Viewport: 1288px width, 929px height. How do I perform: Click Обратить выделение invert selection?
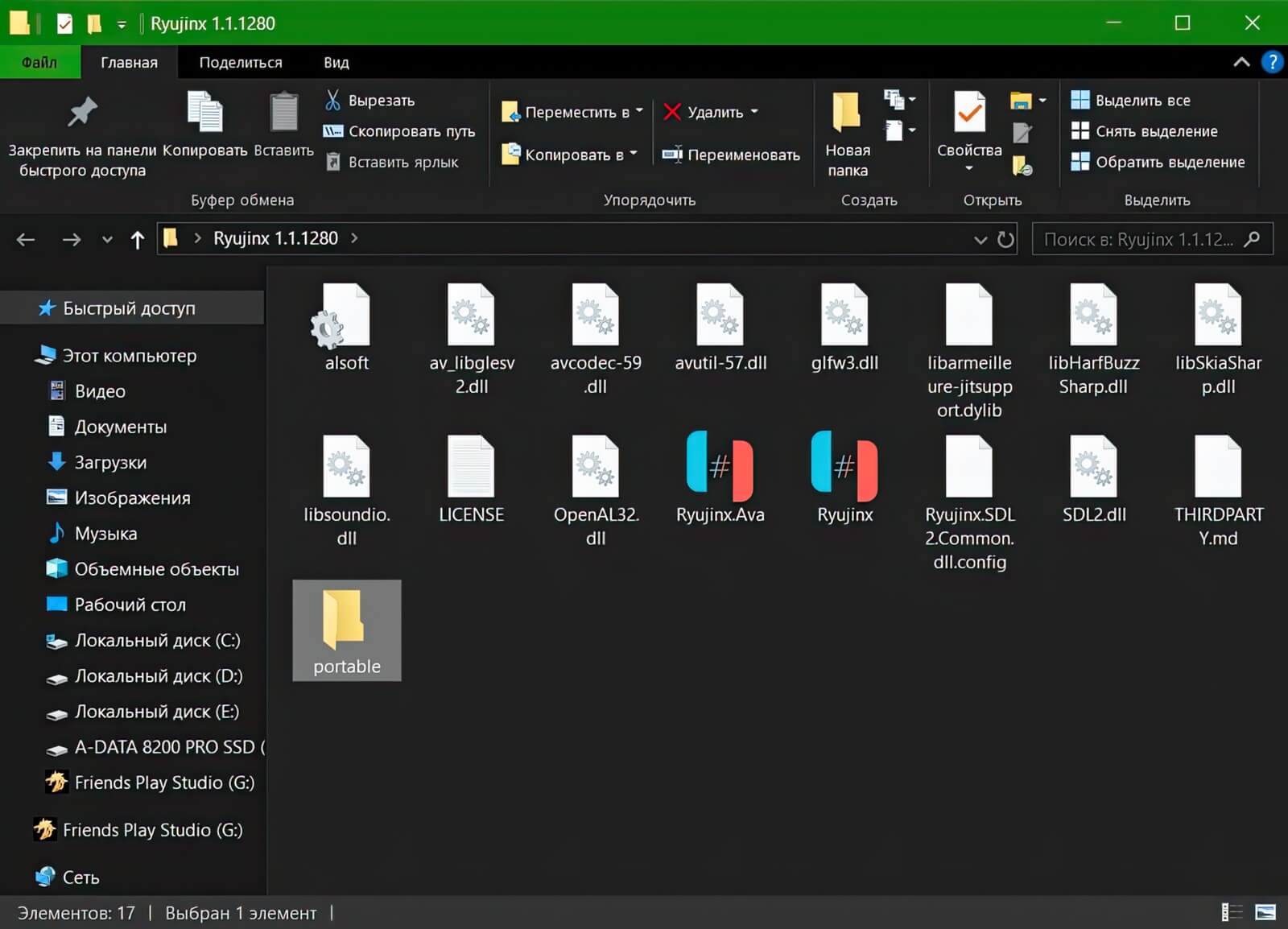(x=1158, y=162)
